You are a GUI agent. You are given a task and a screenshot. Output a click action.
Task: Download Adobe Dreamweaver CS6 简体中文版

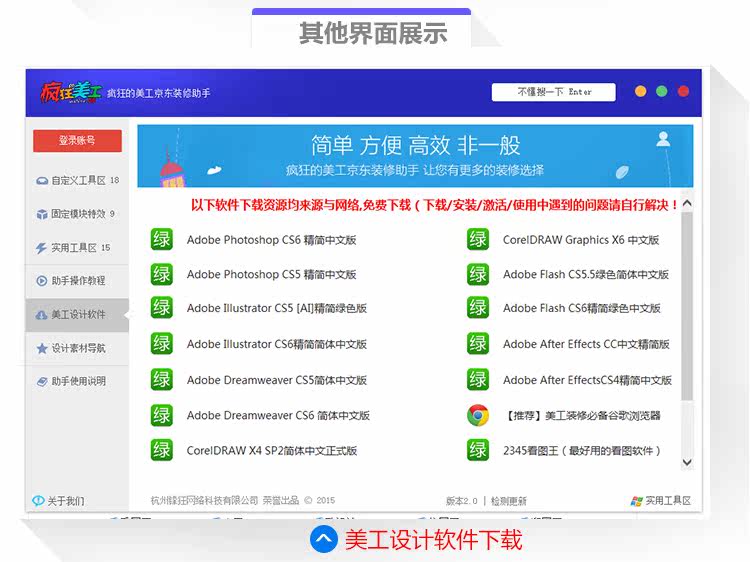click(278, 415)
